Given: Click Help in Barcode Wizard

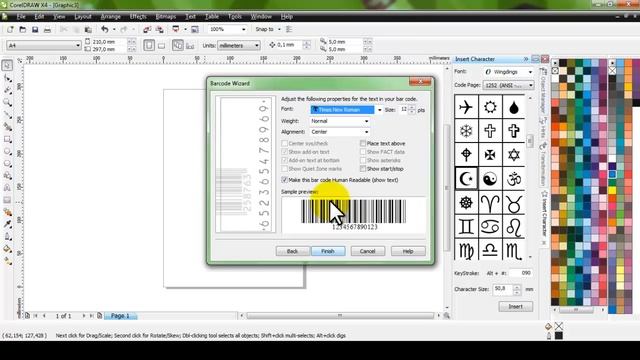Looking at the screenshot, I should (x=408, y=251).
